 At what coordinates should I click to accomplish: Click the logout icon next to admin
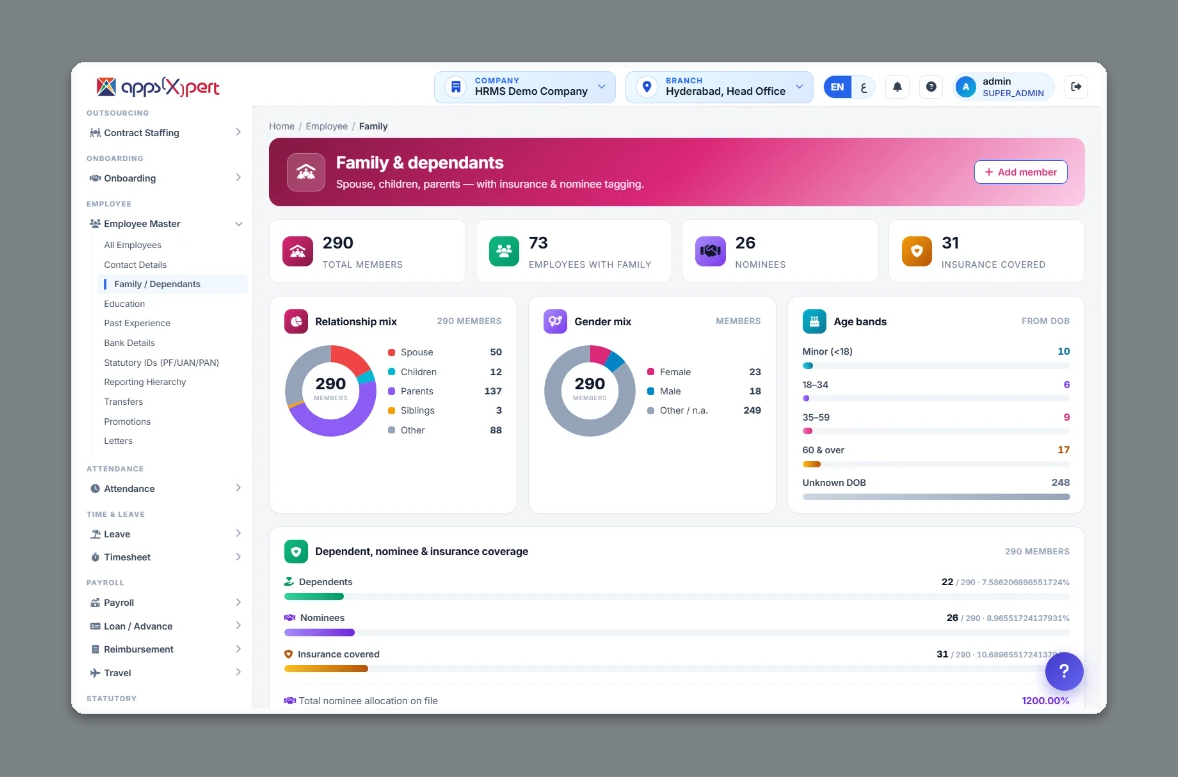(x=1076, y=87)
